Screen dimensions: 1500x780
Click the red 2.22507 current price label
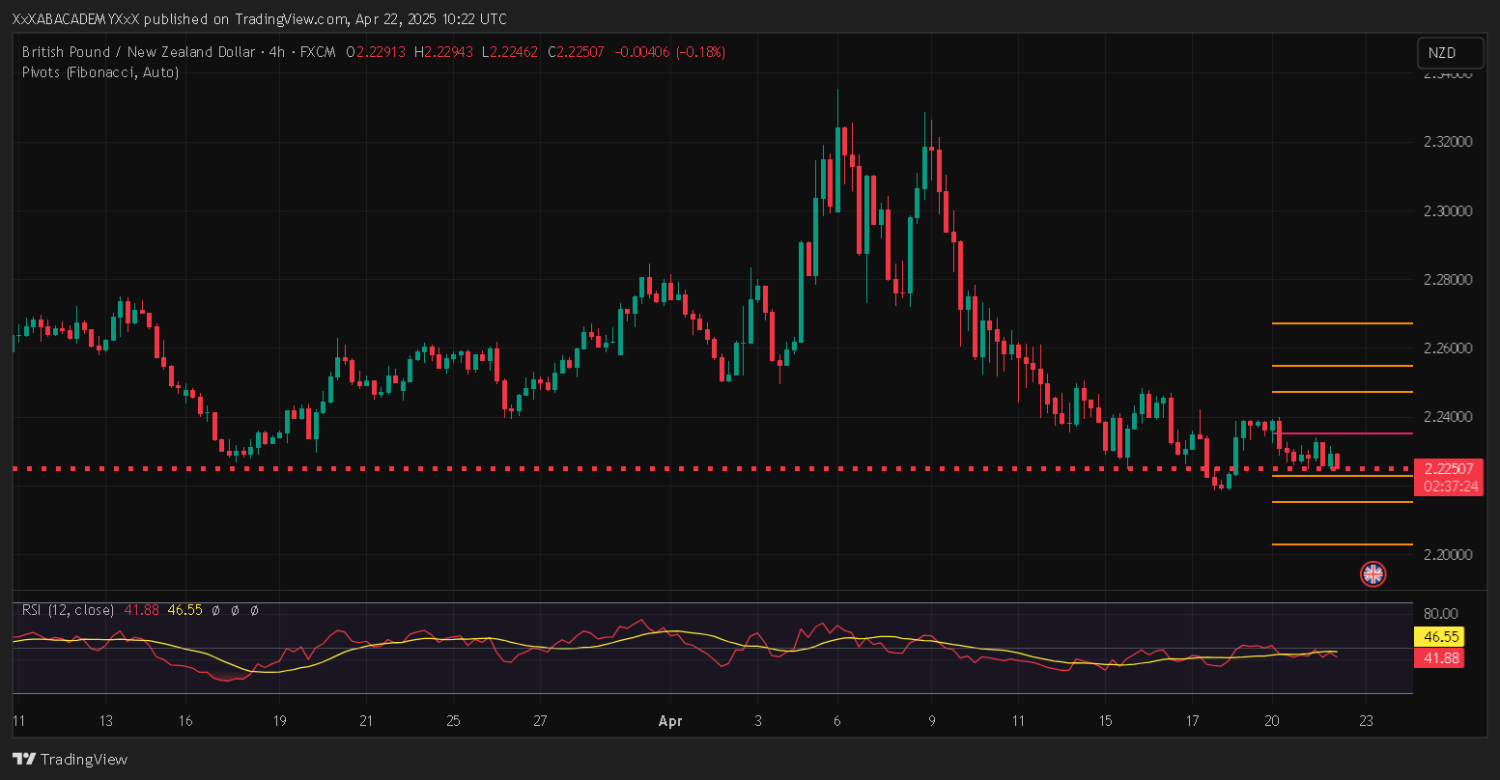click(1442, 469)
